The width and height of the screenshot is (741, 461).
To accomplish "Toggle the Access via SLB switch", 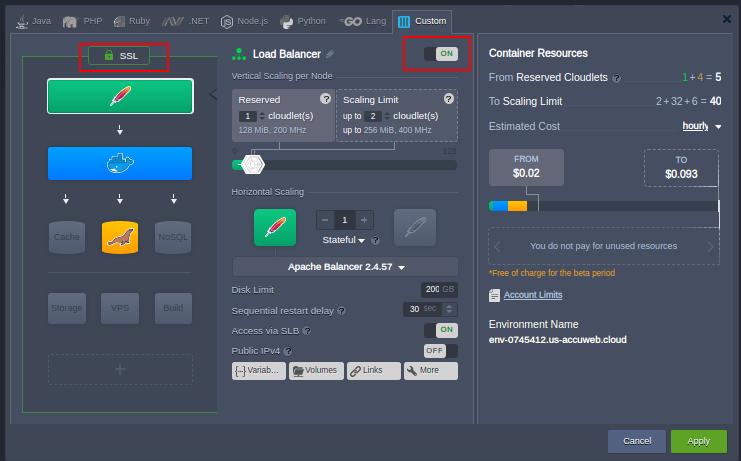I will click(440, 330).
